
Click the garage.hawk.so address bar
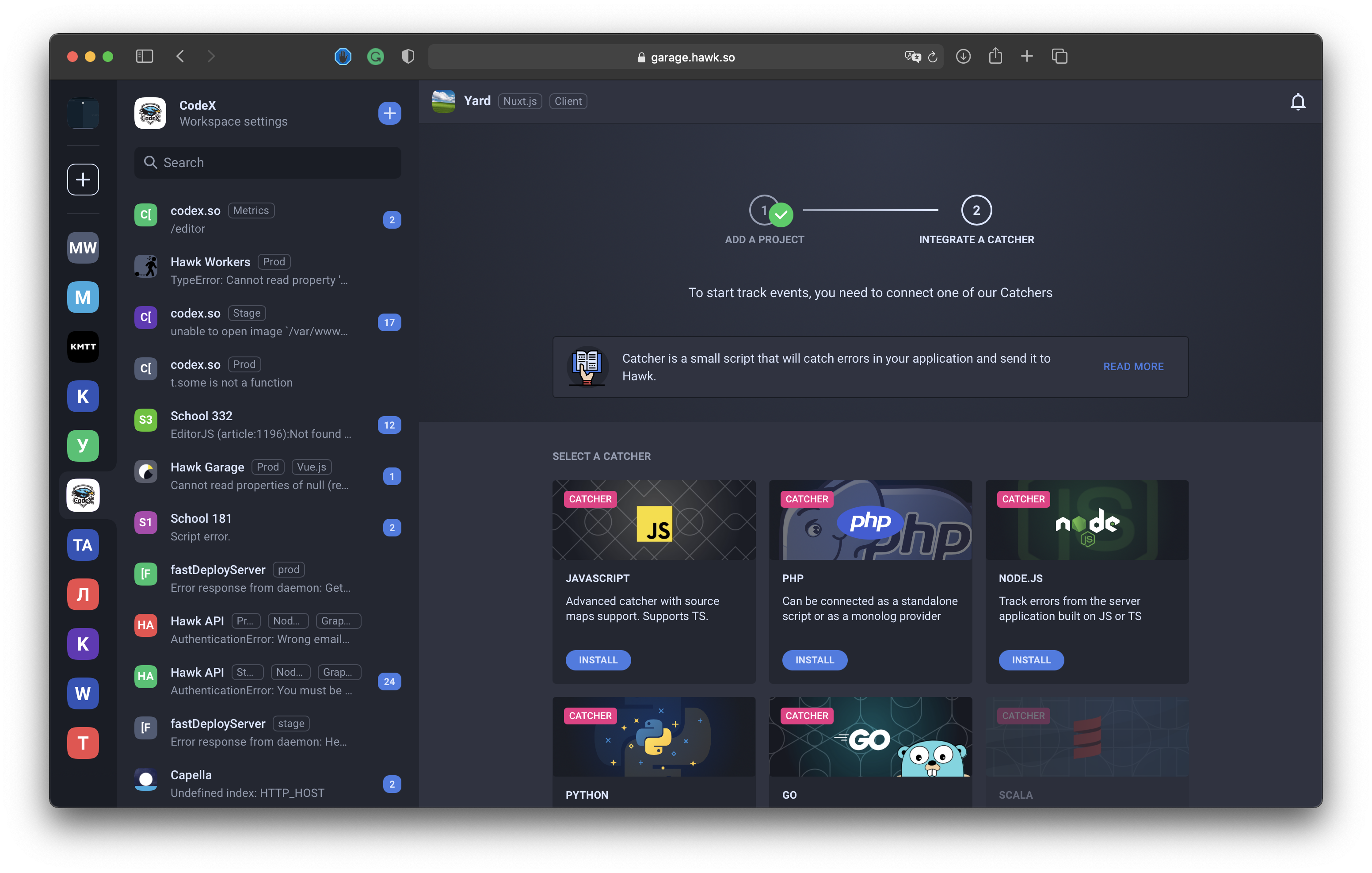click(x=686, y=57)
